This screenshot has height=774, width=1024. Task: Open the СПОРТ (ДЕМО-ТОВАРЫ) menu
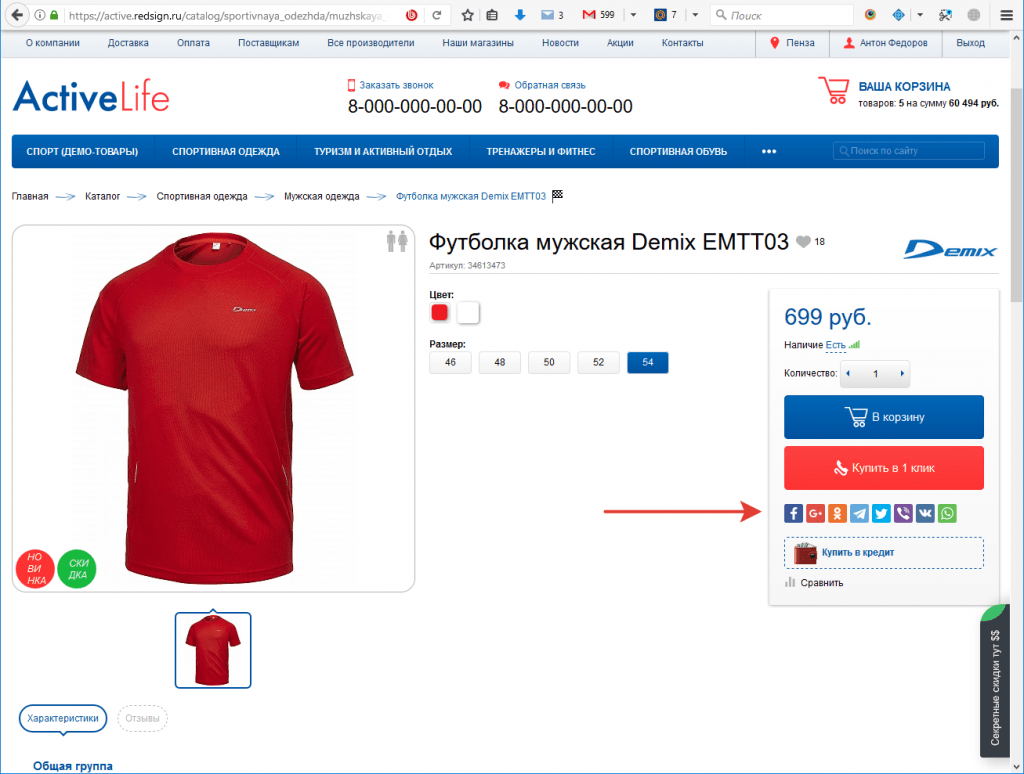(x=82, y=152)
